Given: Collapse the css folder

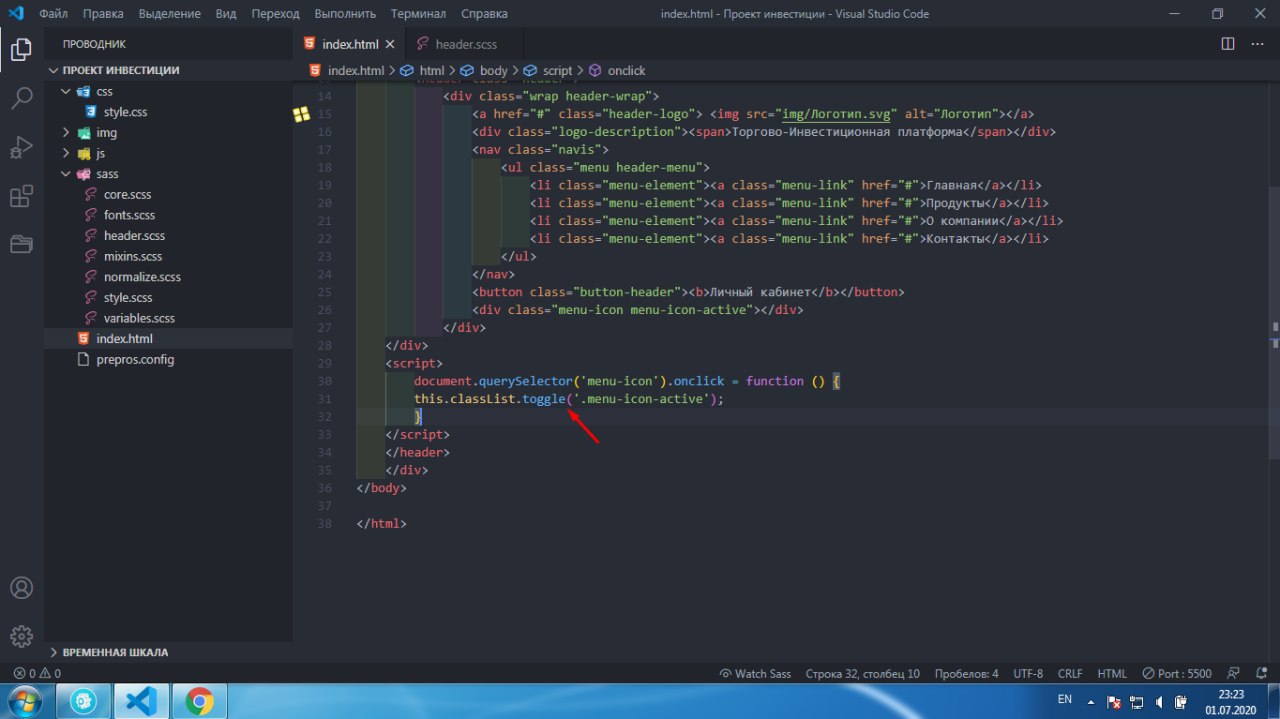Looking at the screenshot, I should tap(168, 91).
